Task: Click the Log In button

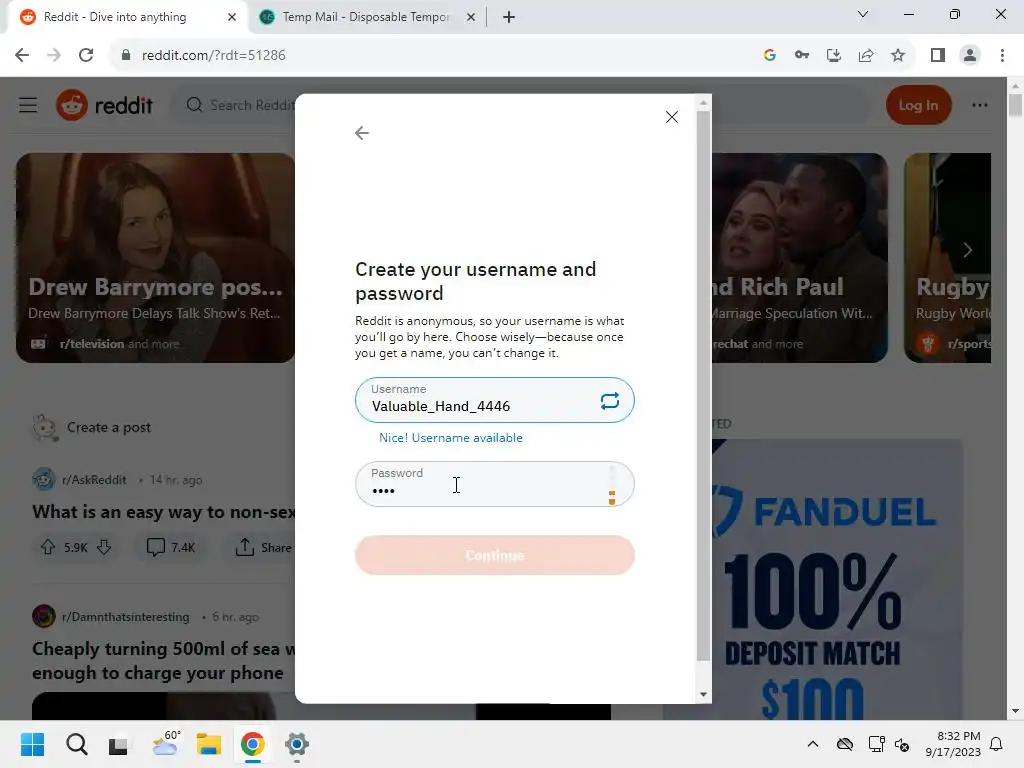Action: (x=918, y=105)
